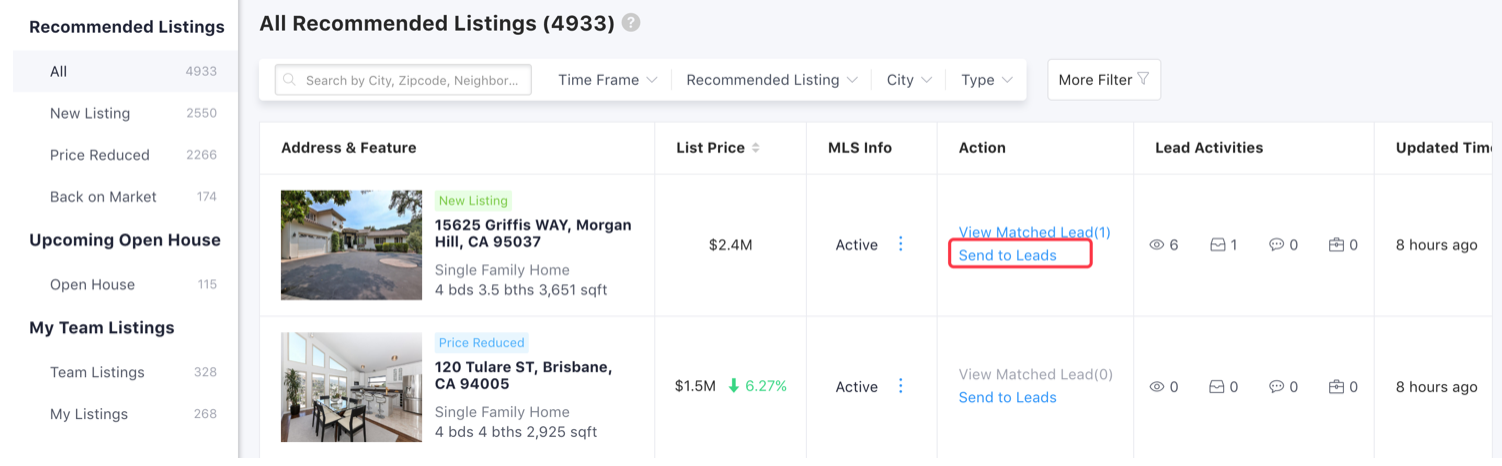Viewport: 1502px width, 466px height.
Task: Expand the City filter dropdown
Action: (x=909, y=80)
